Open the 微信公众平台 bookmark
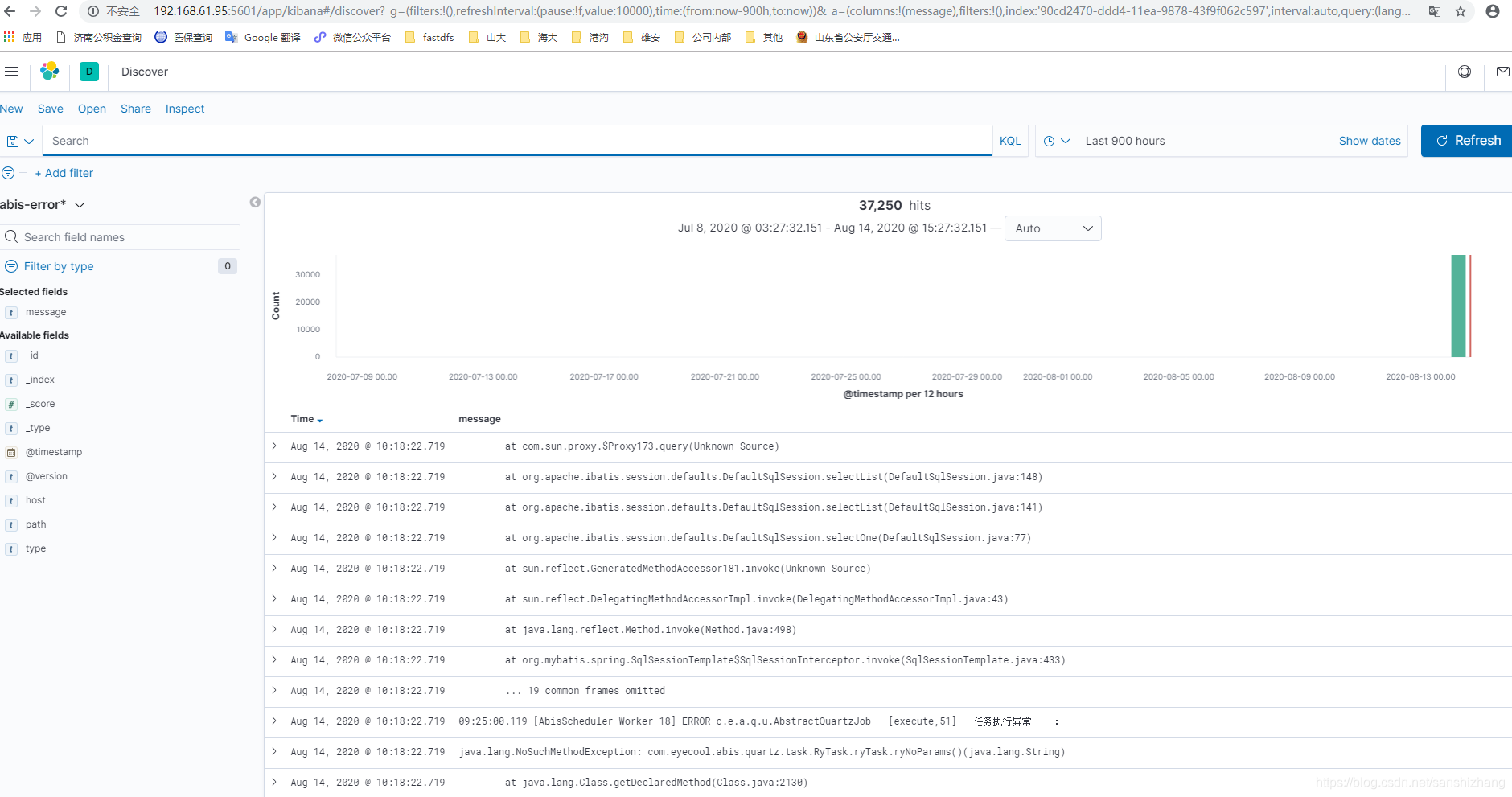The width and height of the screenshot is (1512, 797). (x=352, y=37)
